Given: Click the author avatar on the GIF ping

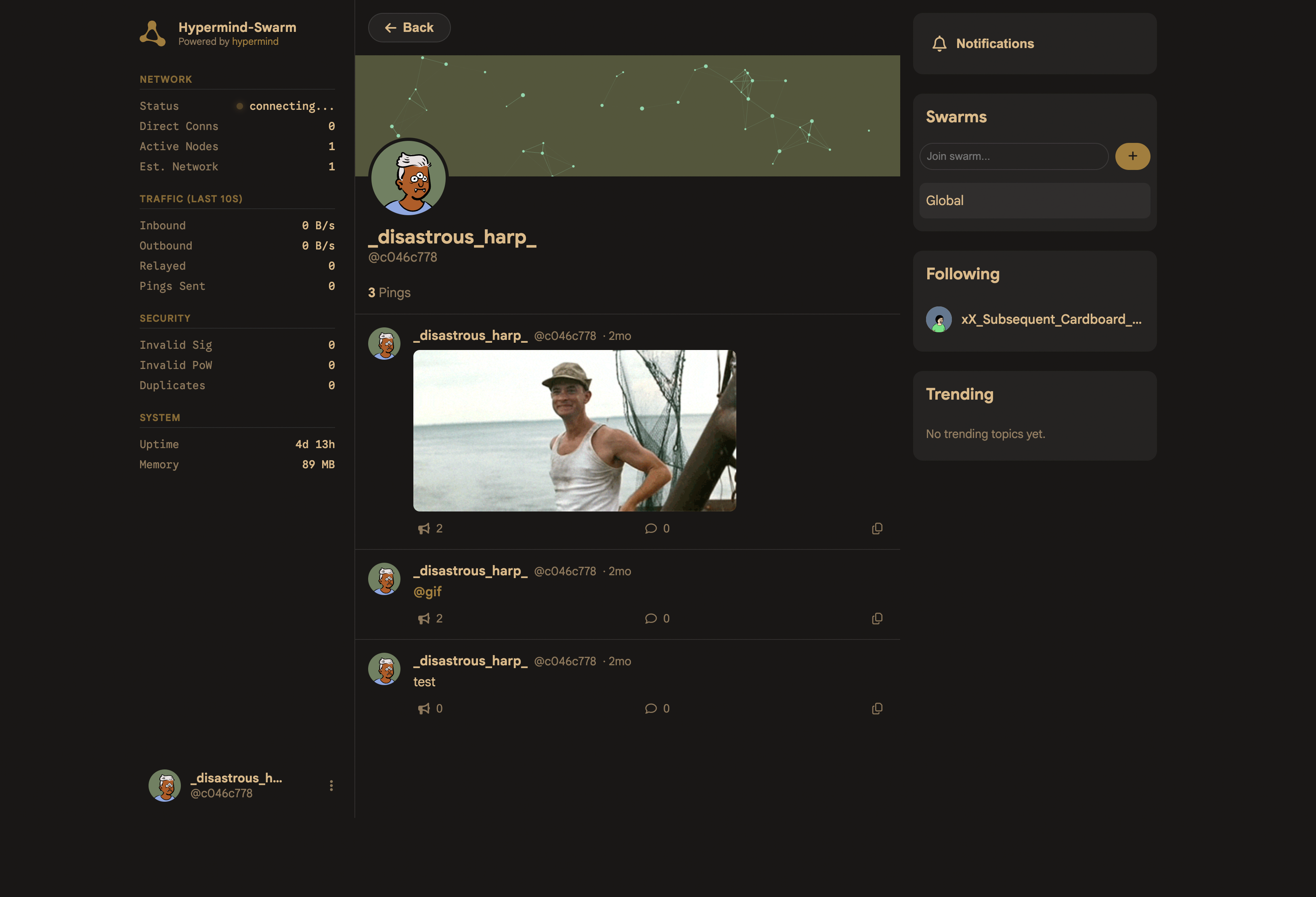Looking at the screenshot, I should pyautogui.click(x=384, y=343).
